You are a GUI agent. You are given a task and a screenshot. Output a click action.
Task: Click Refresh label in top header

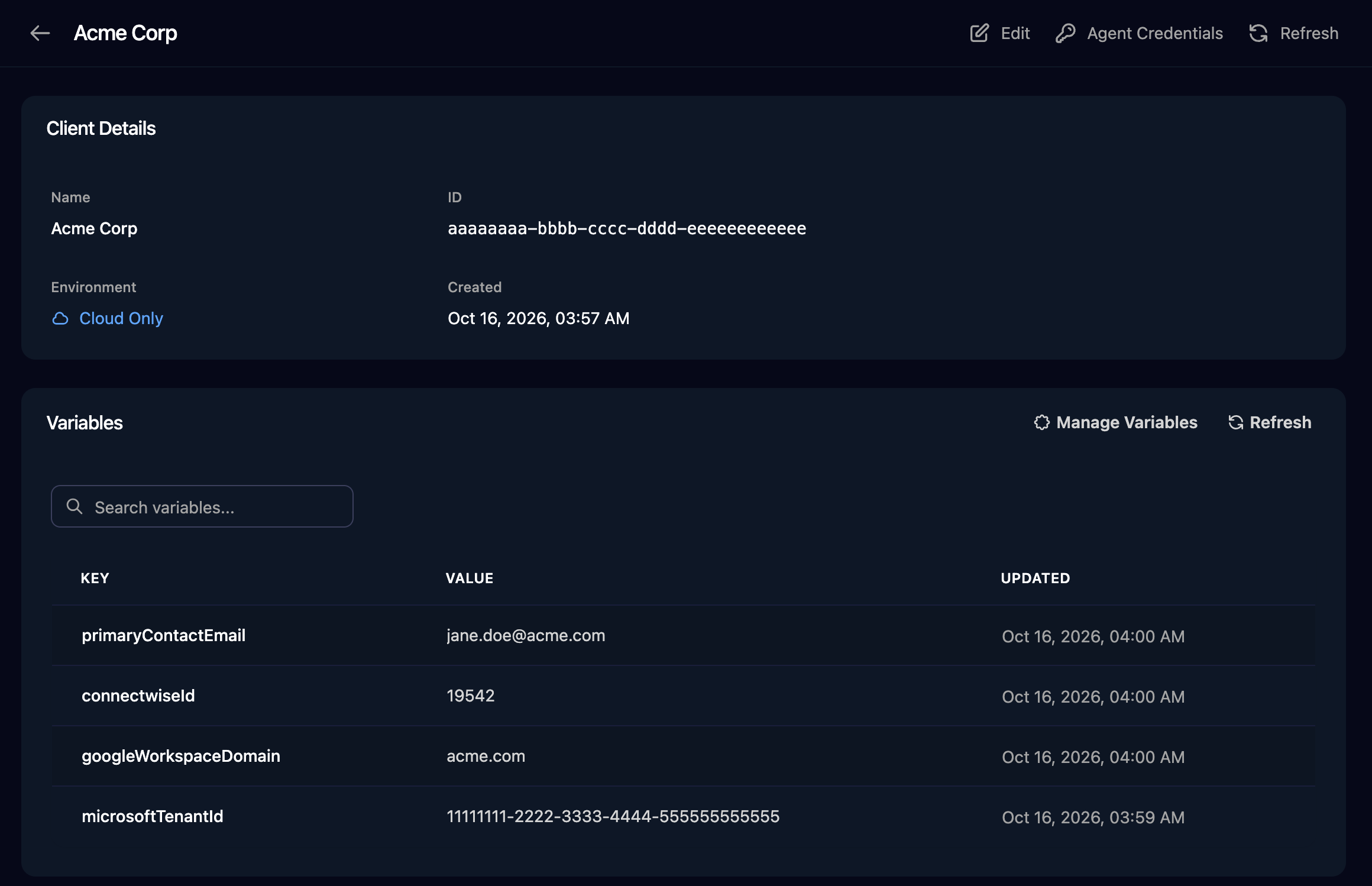tap(1309, 33)
